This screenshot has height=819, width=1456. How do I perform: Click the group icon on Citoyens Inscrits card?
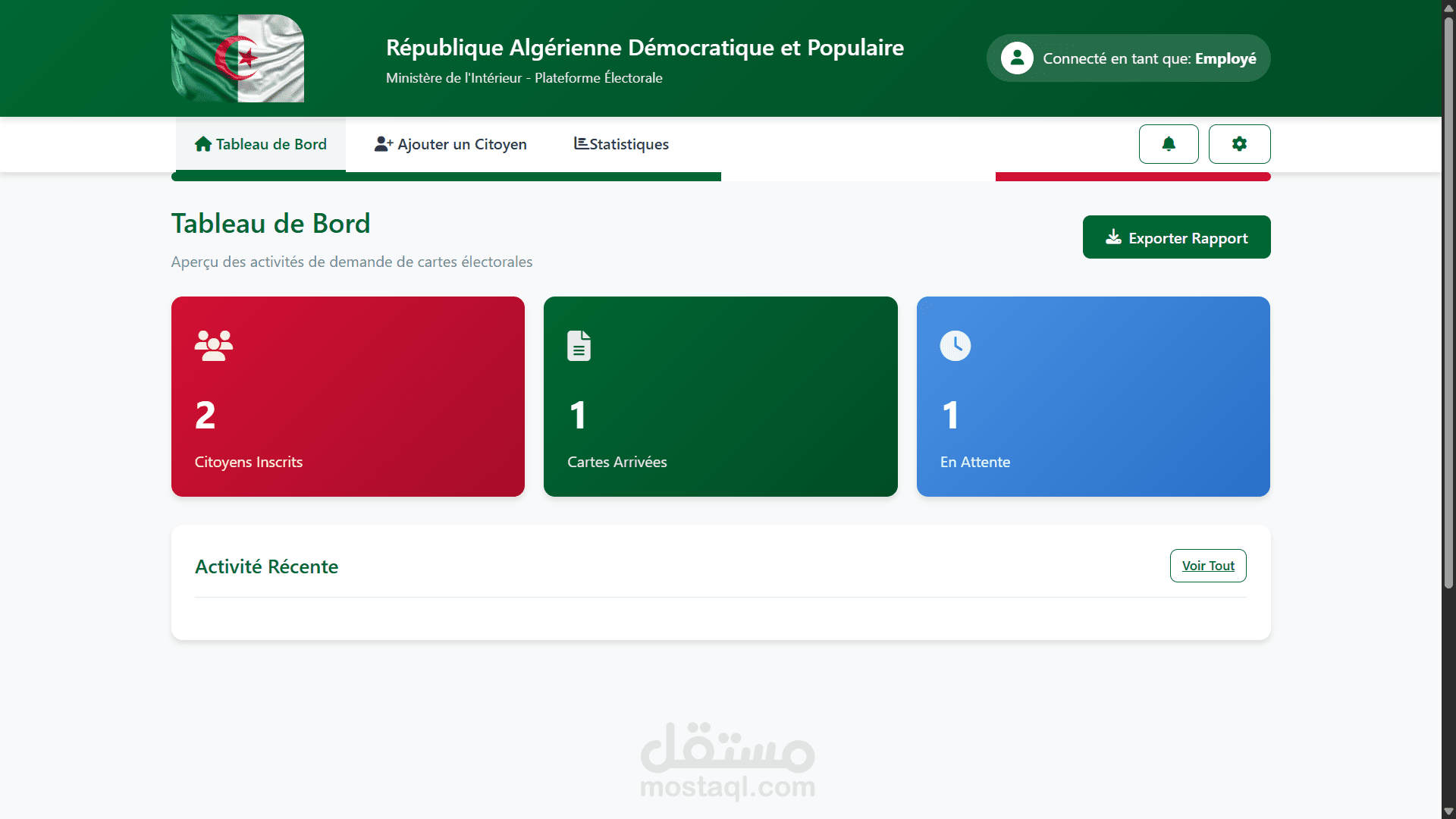[214, 346]
